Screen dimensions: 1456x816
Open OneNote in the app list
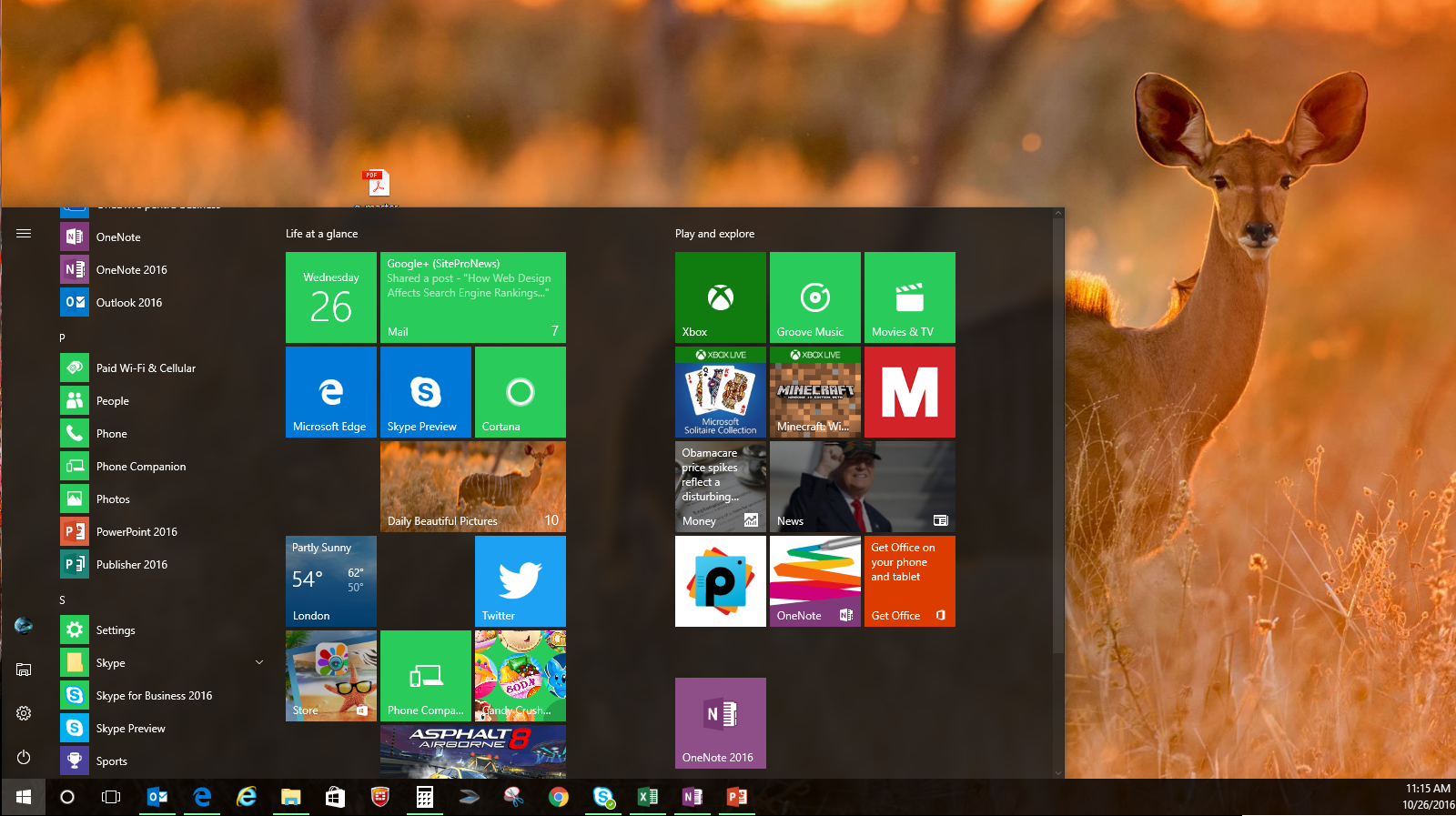162,237
